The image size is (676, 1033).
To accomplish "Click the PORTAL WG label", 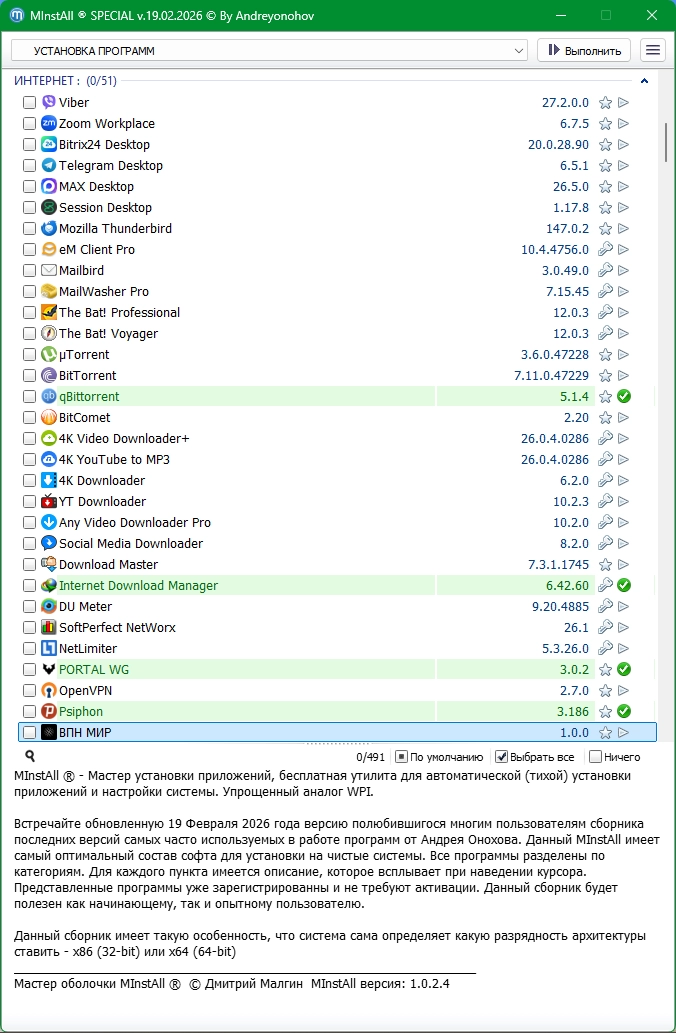I will click(x=94, y=669).
